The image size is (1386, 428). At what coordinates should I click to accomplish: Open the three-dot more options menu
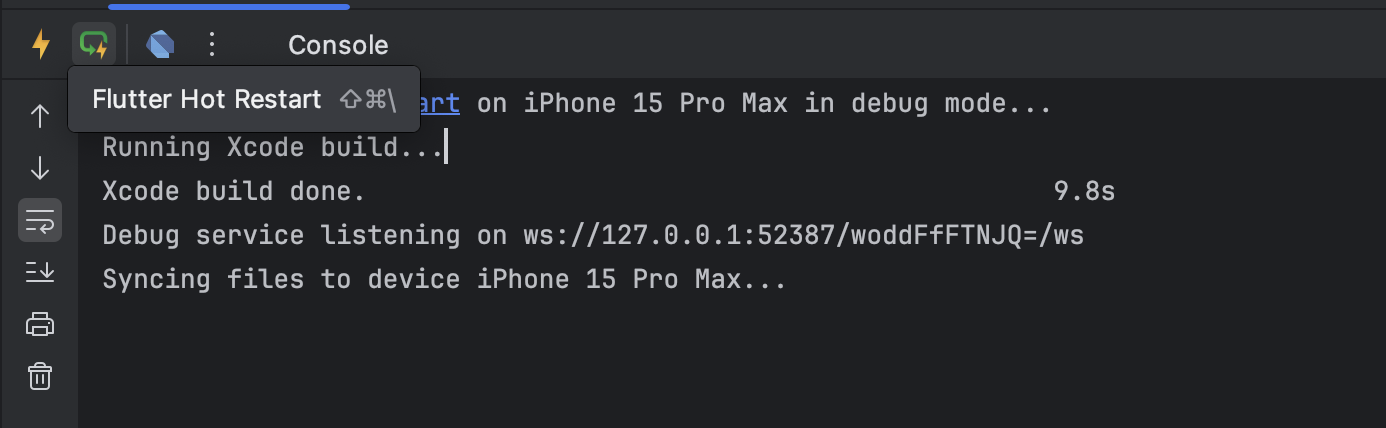[x=211, y=45]
